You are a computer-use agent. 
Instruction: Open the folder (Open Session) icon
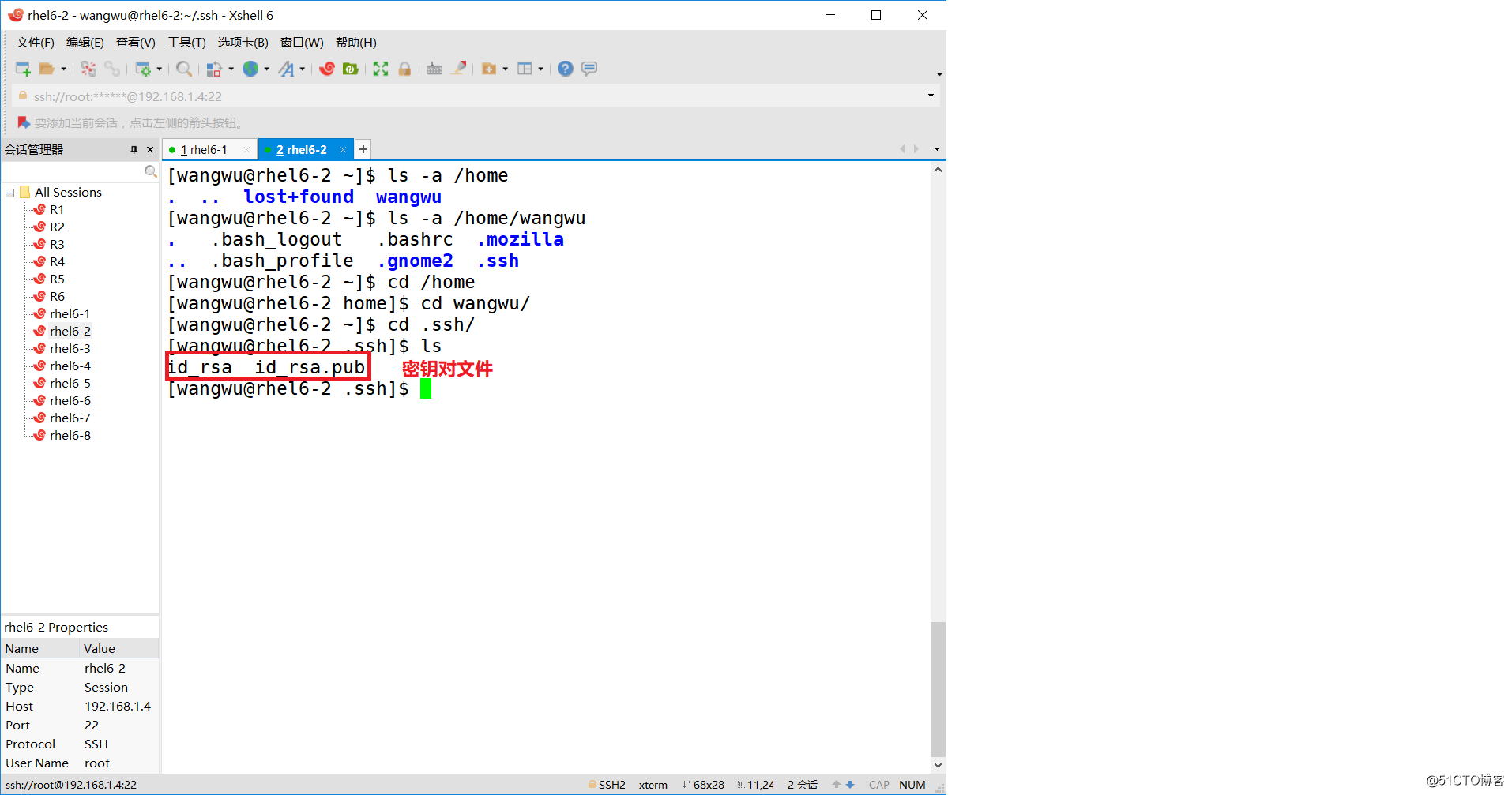47,69
